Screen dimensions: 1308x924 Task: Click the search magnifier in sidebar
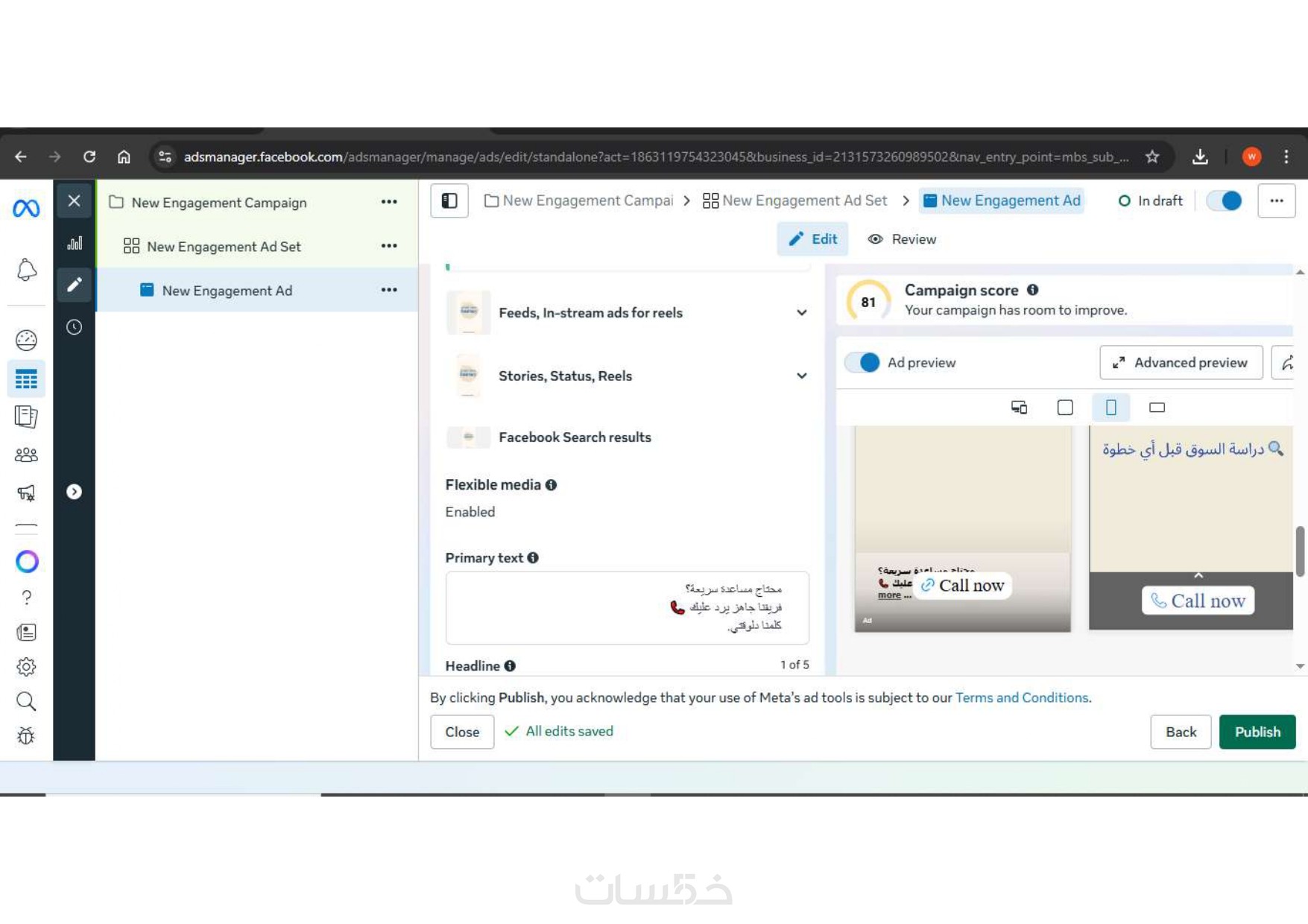click(x=26, y=700)
